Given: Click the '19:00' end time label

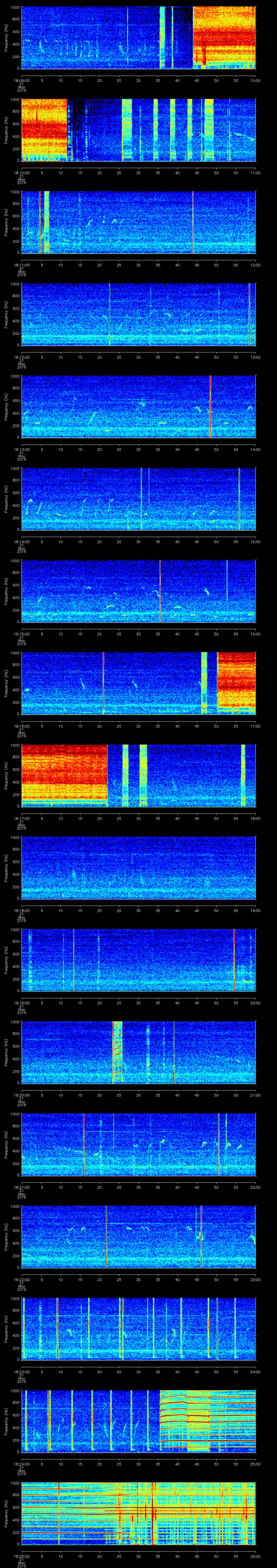Looking at the screenshot, I should click(x=255, y=910).
